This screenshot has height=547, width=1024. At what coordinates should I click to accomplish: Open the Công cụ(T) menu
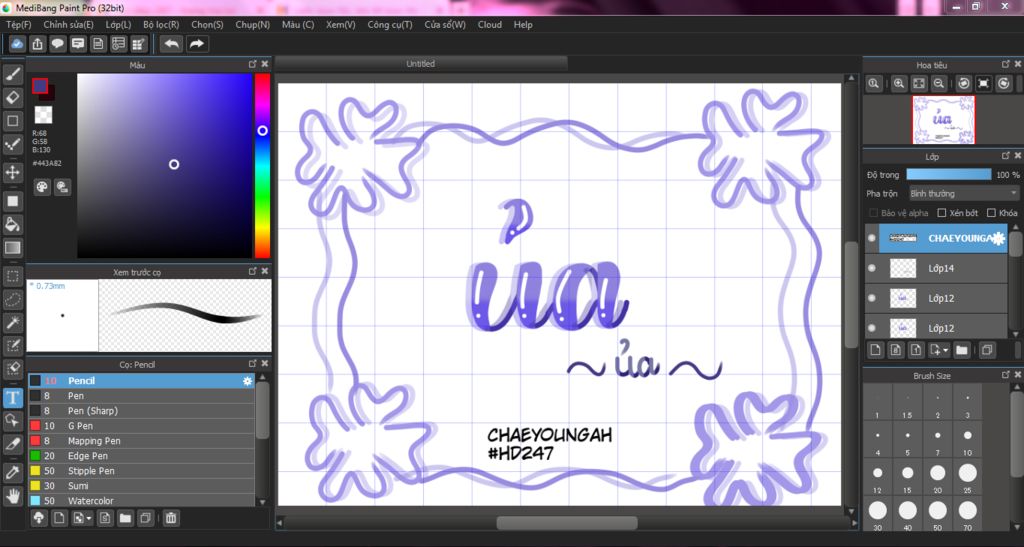(389, 24)
